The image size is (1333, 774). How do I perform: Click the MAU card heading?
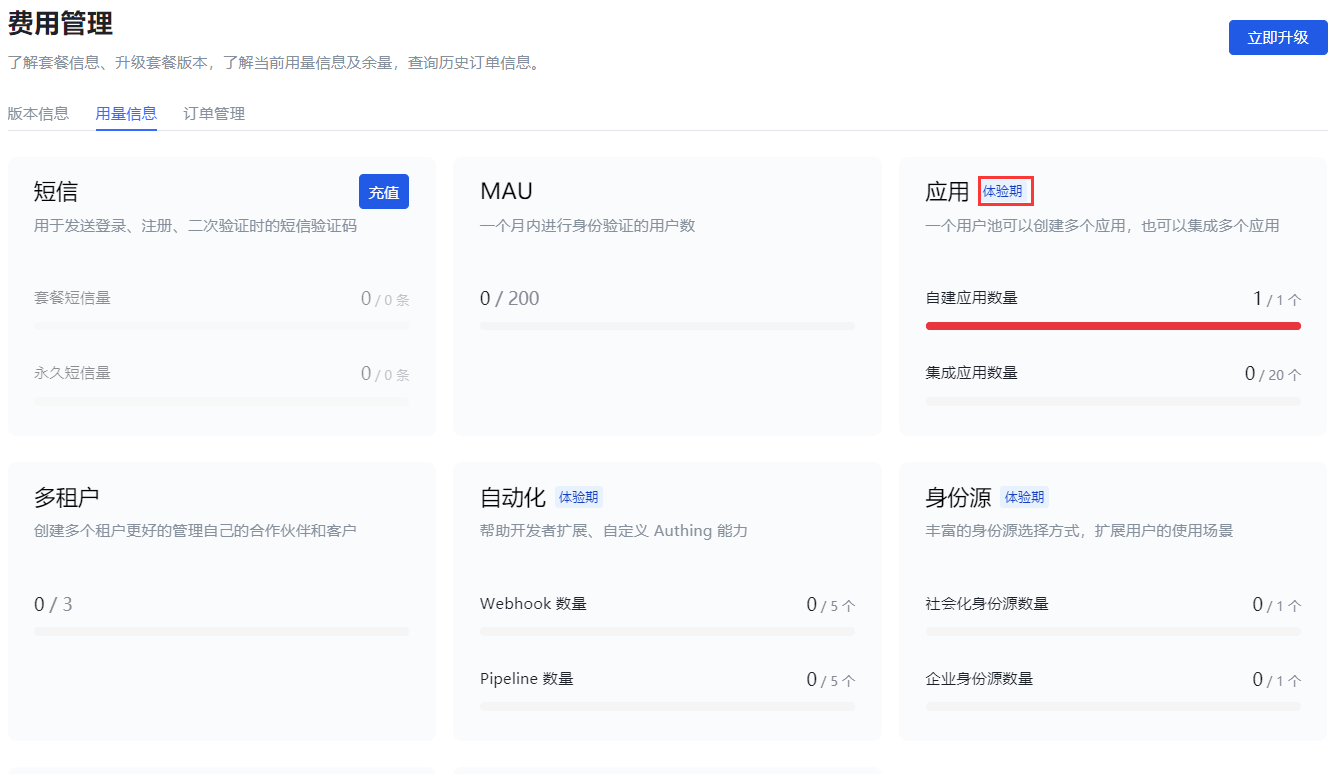506,191
